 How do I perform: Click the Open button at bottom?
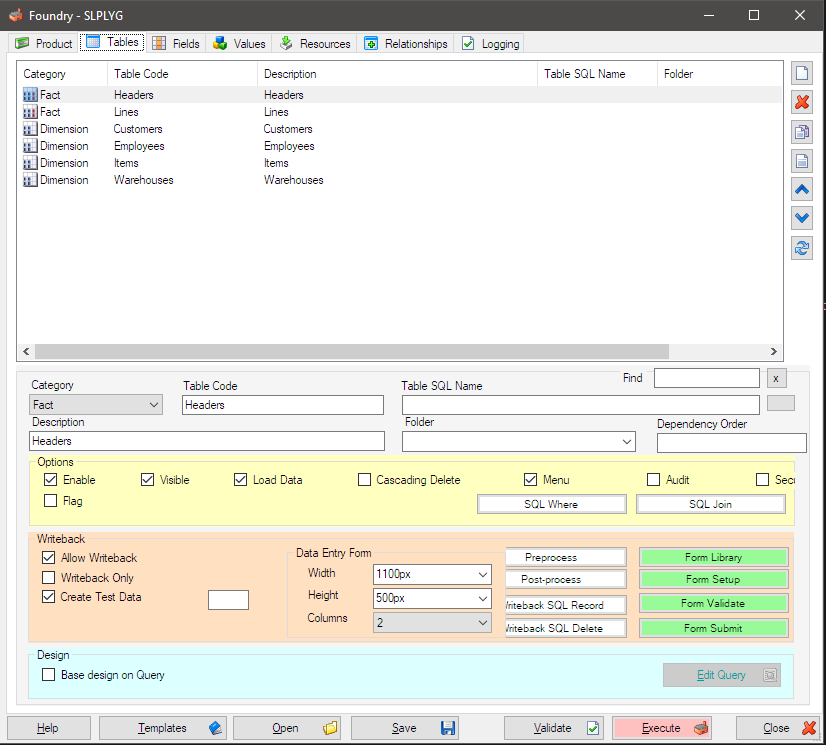287,728
